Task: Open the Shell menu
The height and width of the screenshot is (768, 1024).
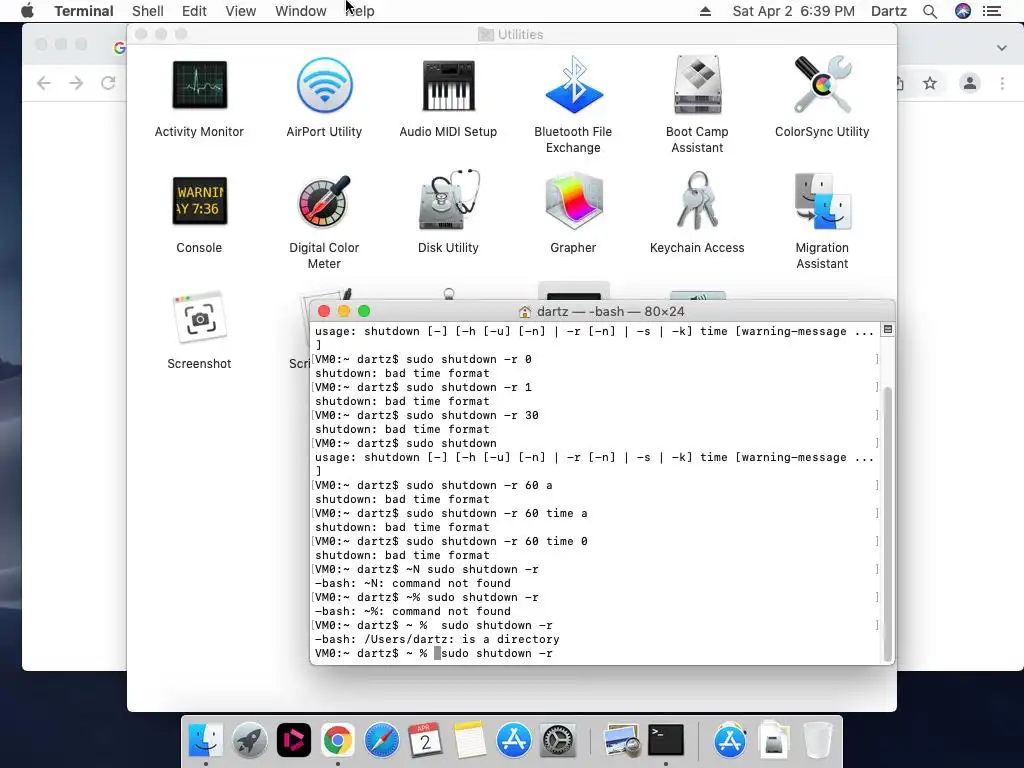Action: [148, 11]
